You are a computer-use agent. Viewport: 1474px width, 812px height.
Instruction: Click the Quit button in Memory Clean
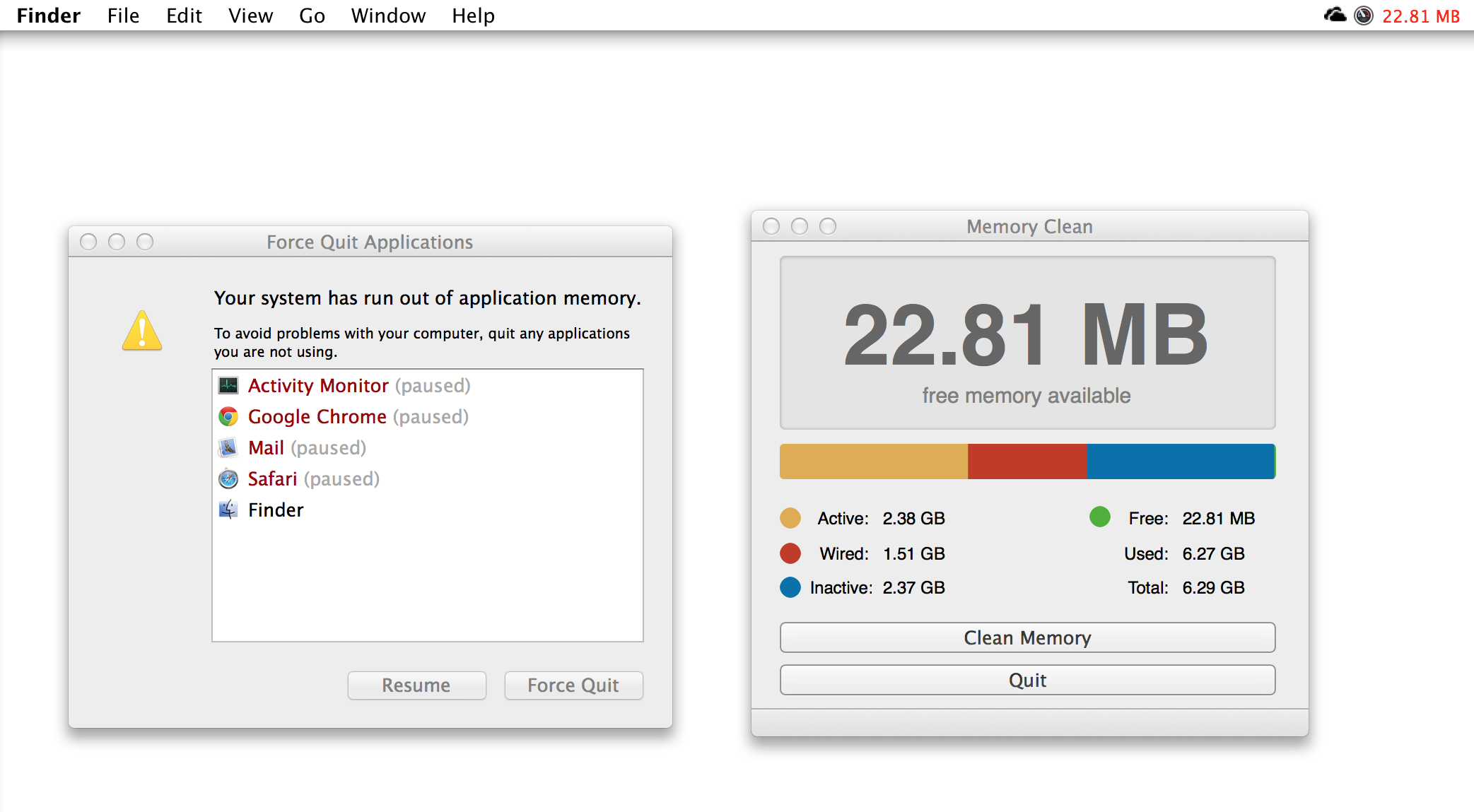click(x=1027, y=680)
